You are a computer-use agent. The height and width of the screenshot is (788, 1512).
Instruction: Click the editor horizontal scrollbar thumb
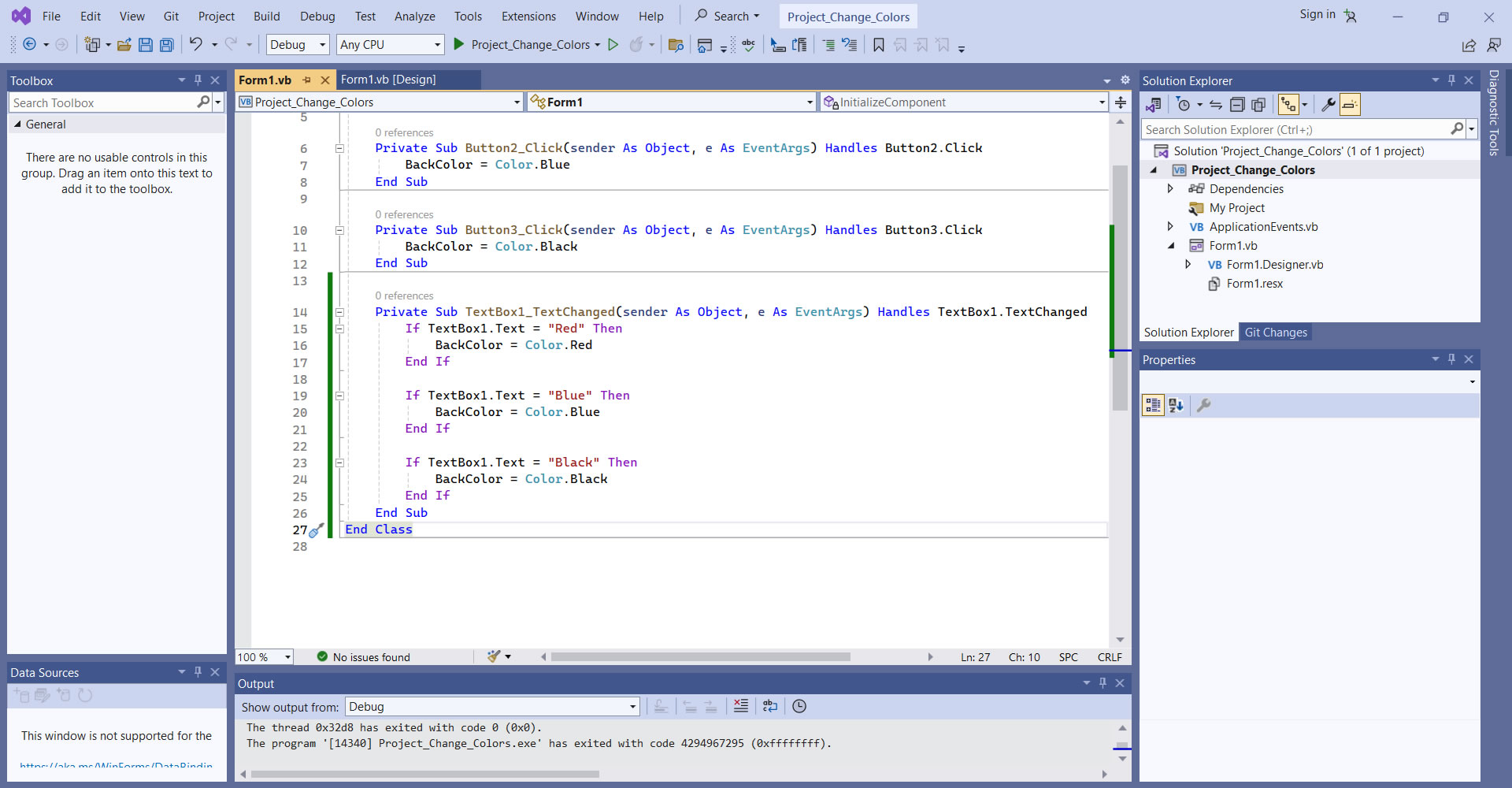click(x=700, y=656)
